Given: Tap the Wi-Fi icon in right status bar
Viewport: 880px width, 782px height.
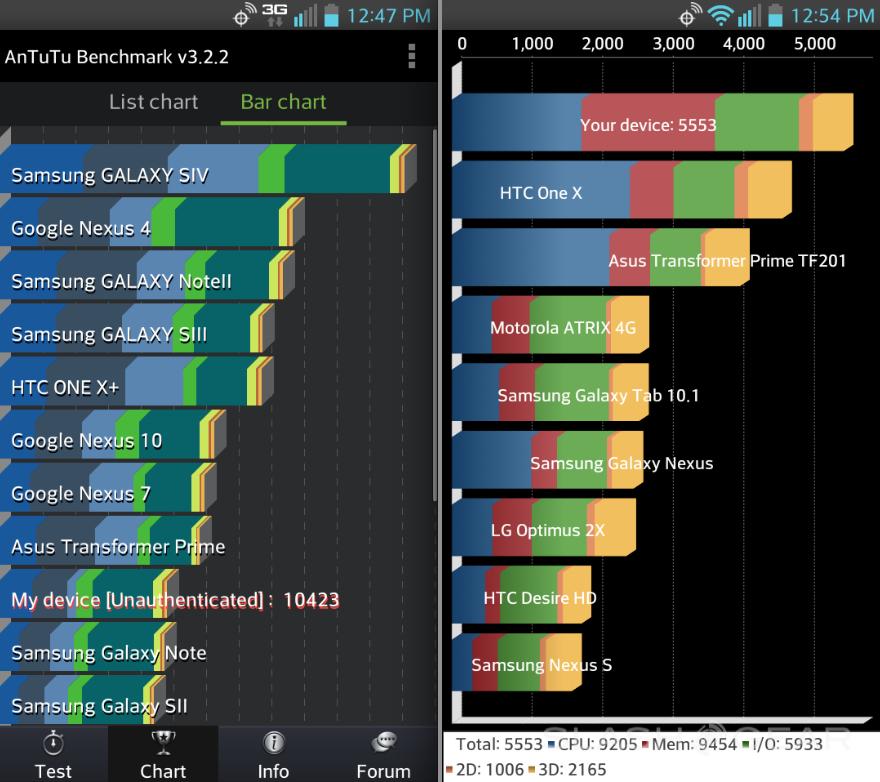Looking at the screenshot, I should tap(719, 15).
